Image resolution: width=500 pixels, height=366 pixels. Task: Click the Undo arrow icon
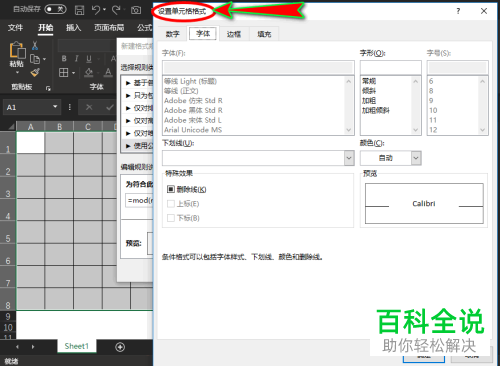point(96,10)
